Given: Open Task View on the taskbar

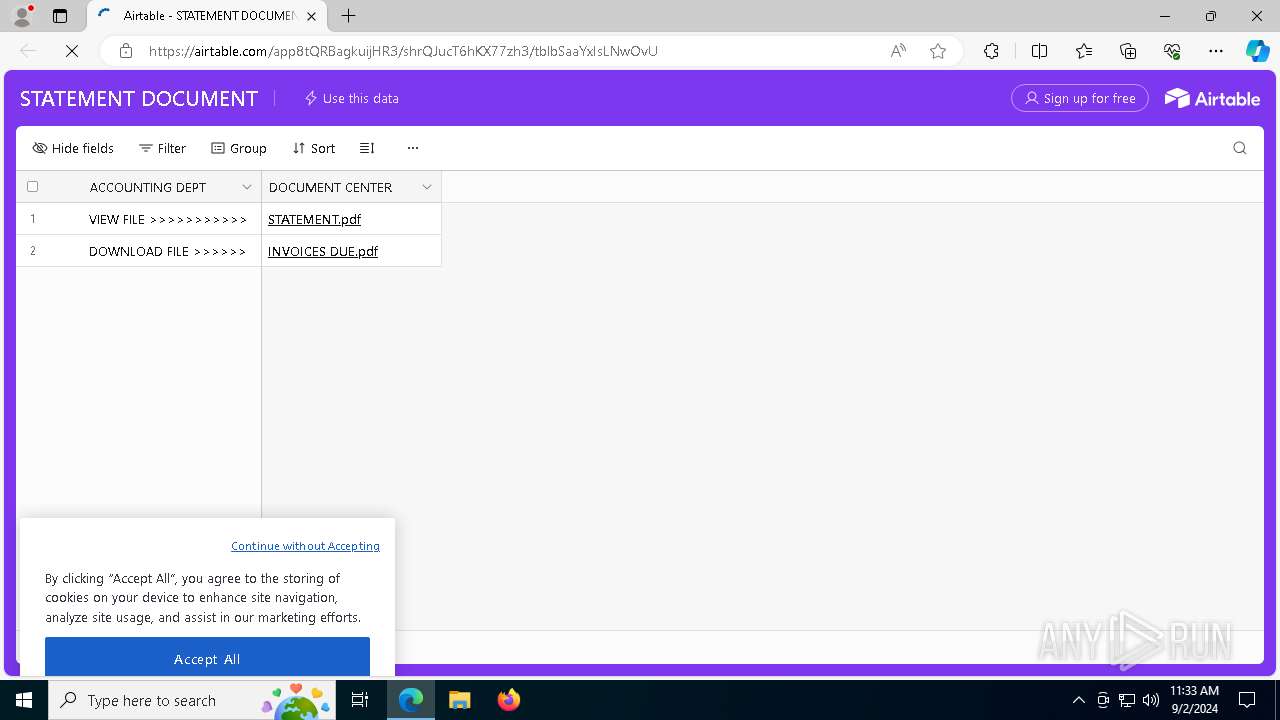Looking at the screenshot, I should click(361, 700).
